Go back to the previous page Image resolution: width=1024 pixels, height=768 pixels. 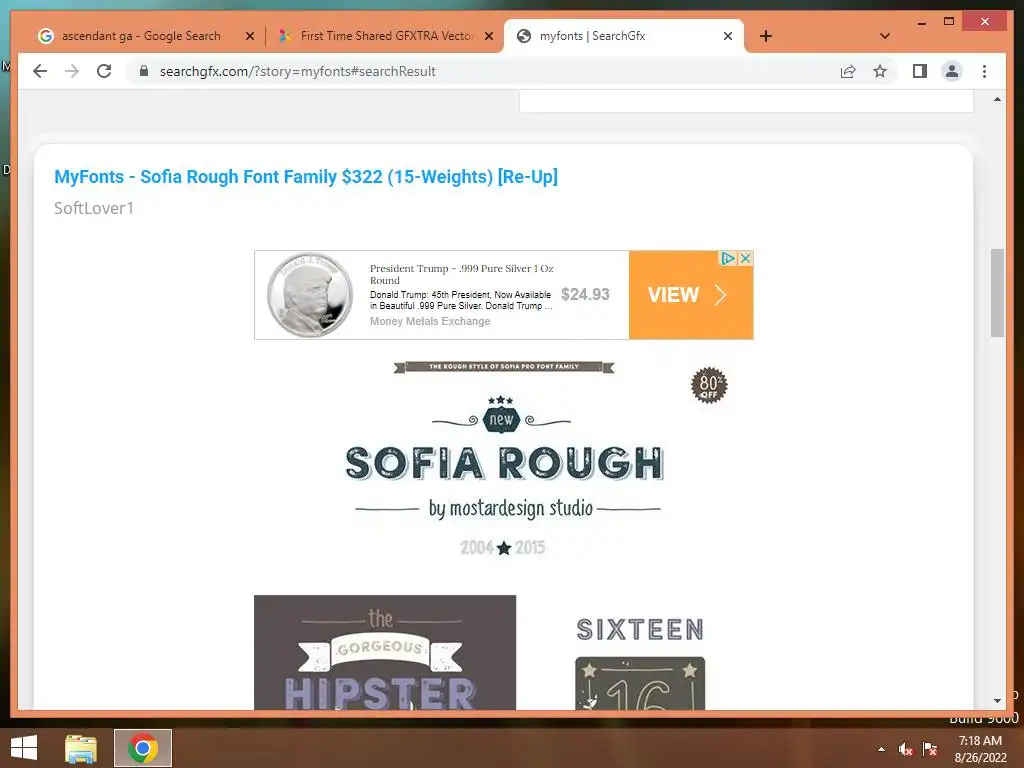(40, 71)
